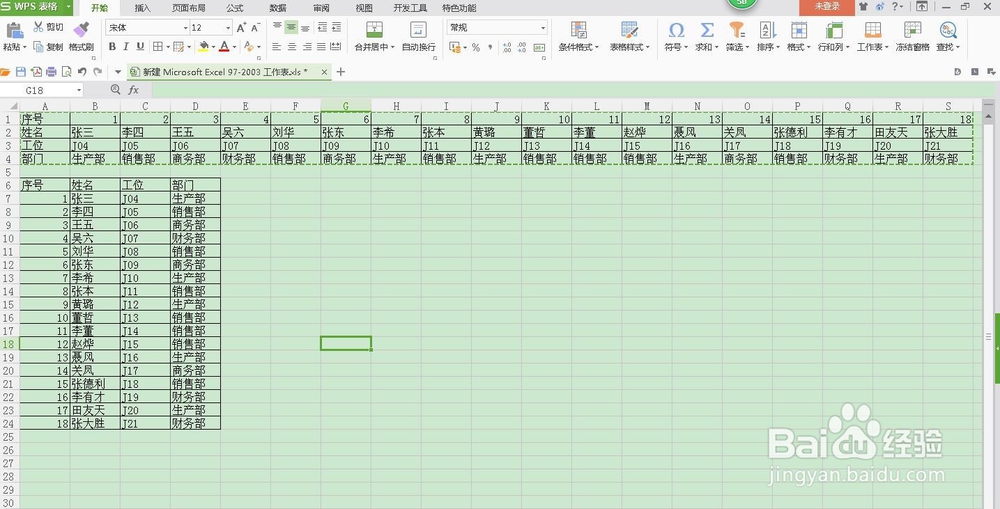Switch to the 视图 (View) tab
This screenshot has height=509, width=1000.
(x=364, y=8)
